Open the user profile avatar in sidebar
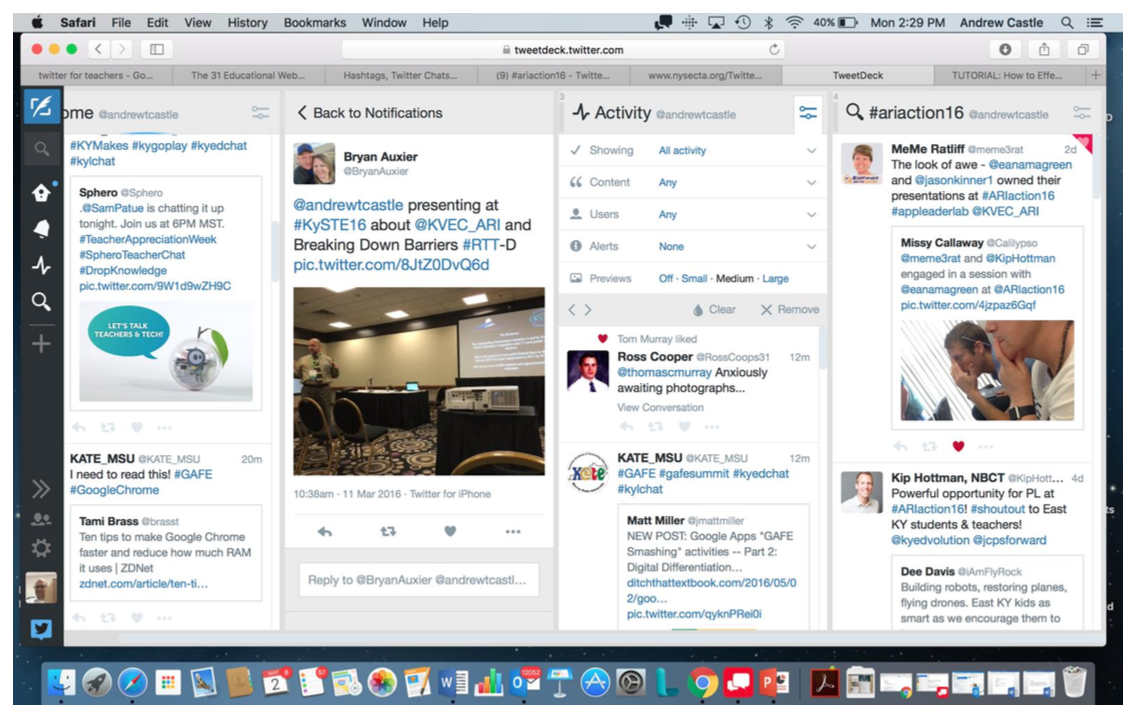 (41, 588)
